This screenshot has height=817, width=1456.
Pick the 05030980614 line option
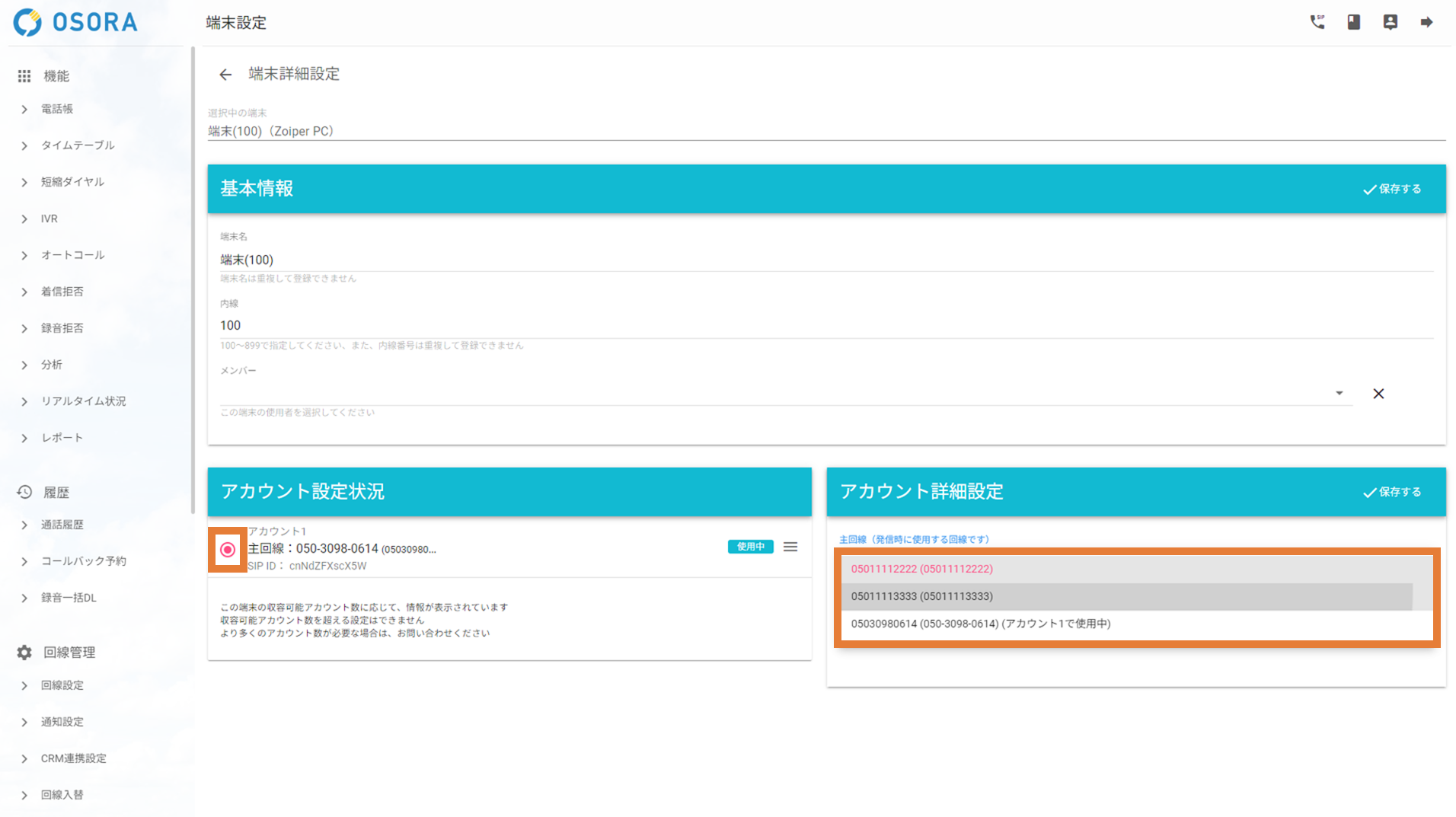point(980,624)
